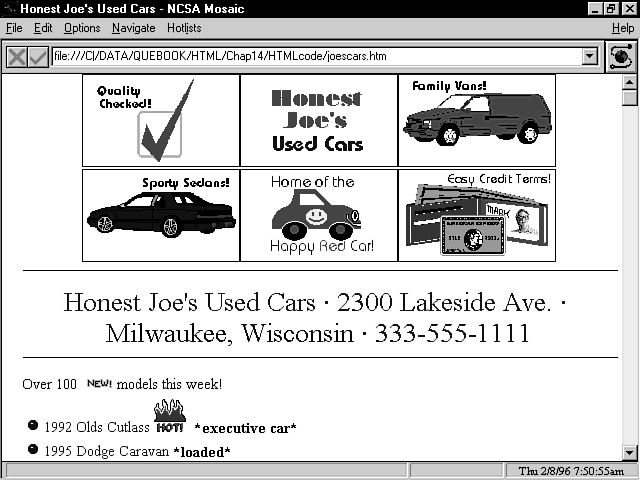Screen dimensions: 640x480
Task: Click the Happy Red Car image tile
Action: (319, 216)
